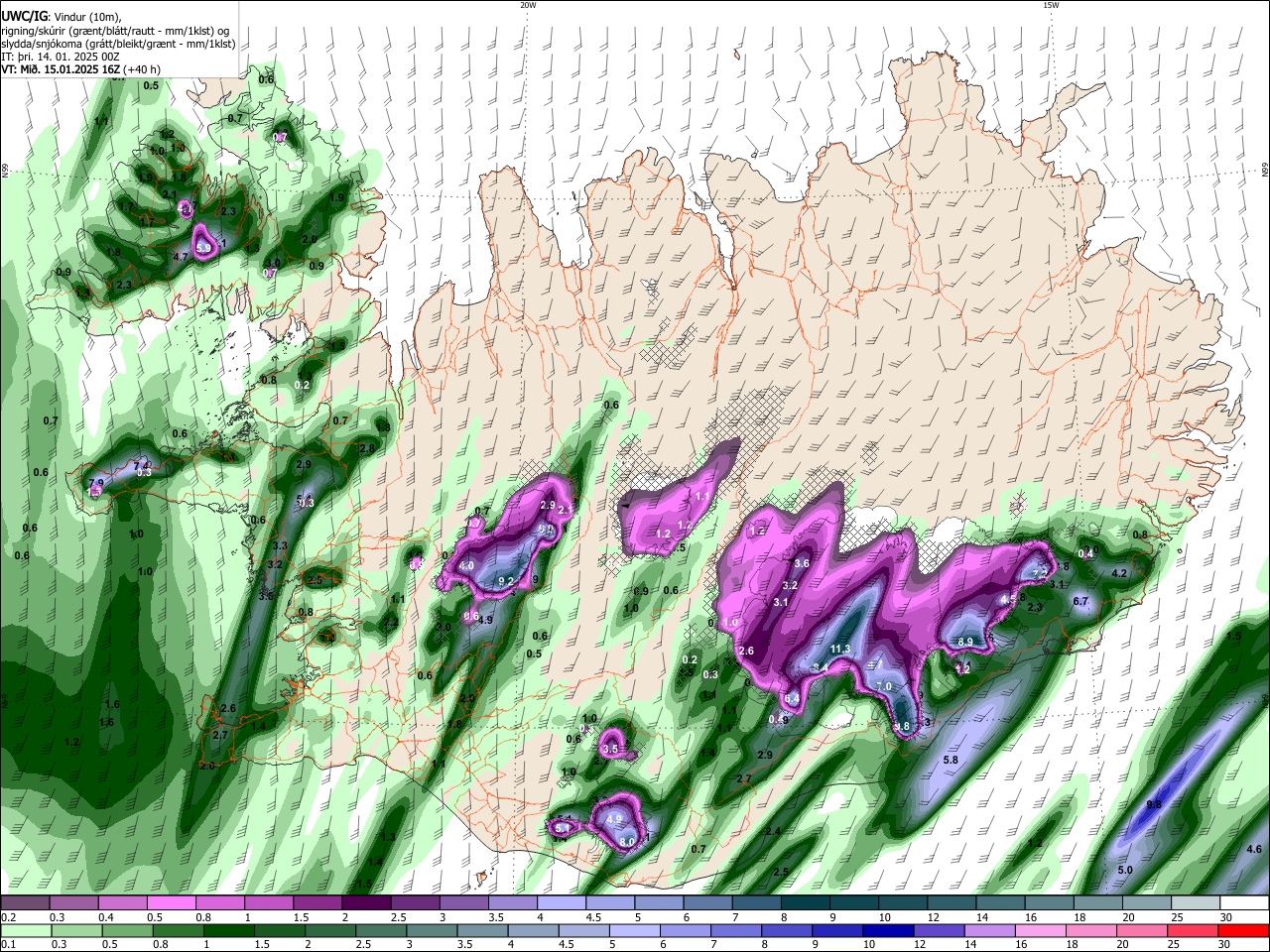The image size is (1270, 952).
Task: Click the 4.7 value in Westfjords
Action: tap(181, 257)
